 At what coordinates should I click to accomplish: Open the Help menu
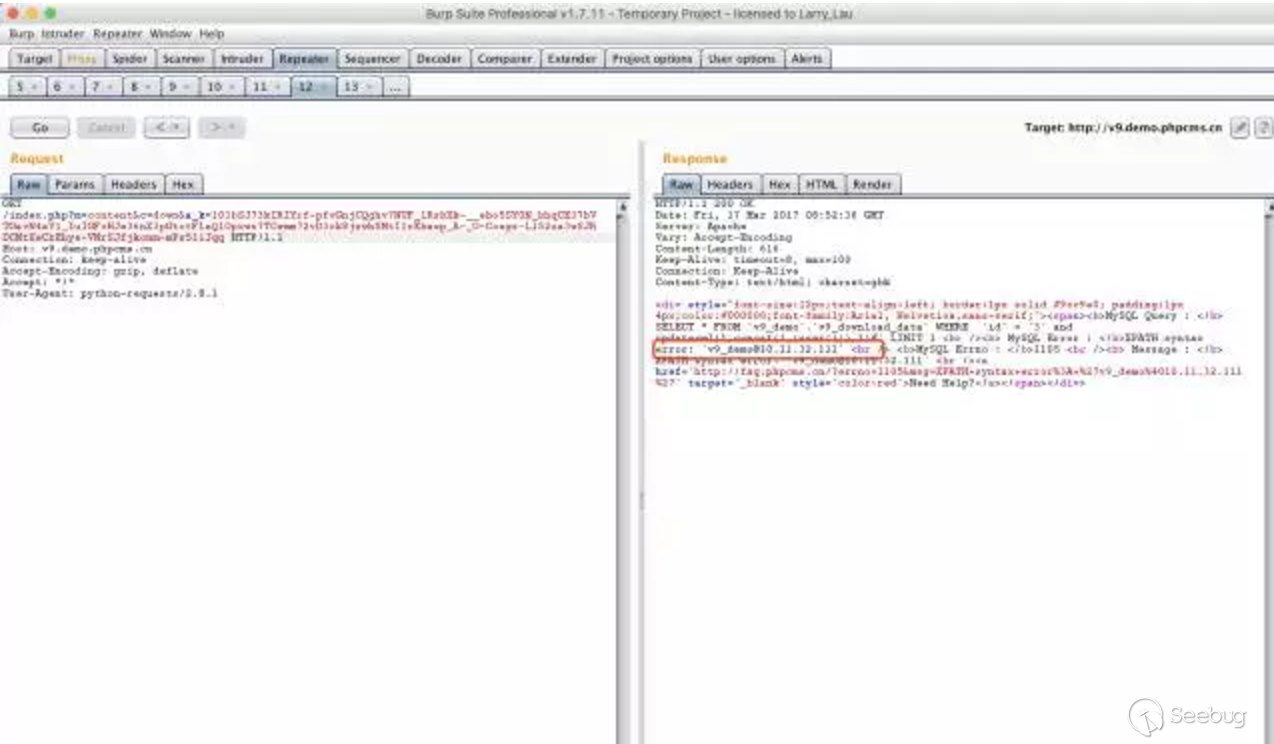pos(211,33)
